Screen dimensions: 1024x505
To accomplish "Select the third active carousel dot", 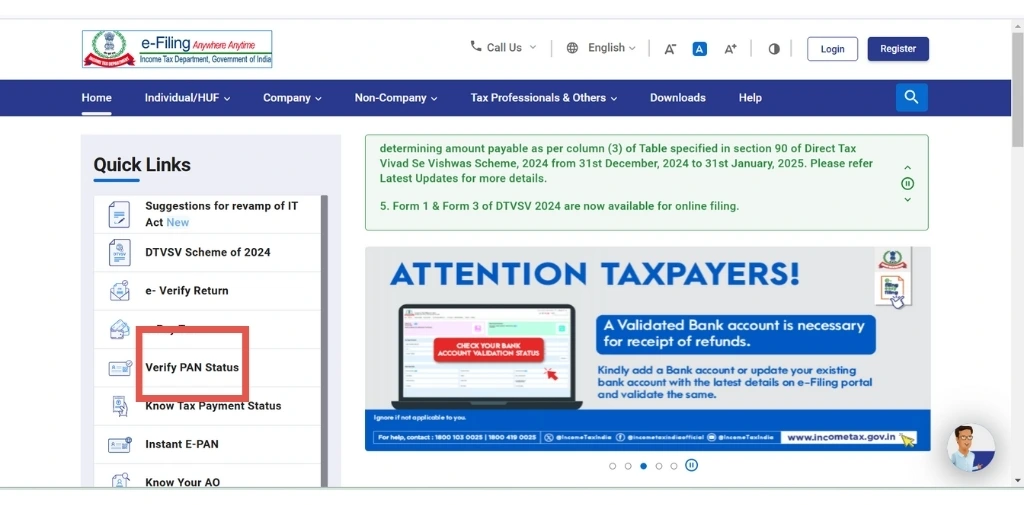I will [643, 466].
